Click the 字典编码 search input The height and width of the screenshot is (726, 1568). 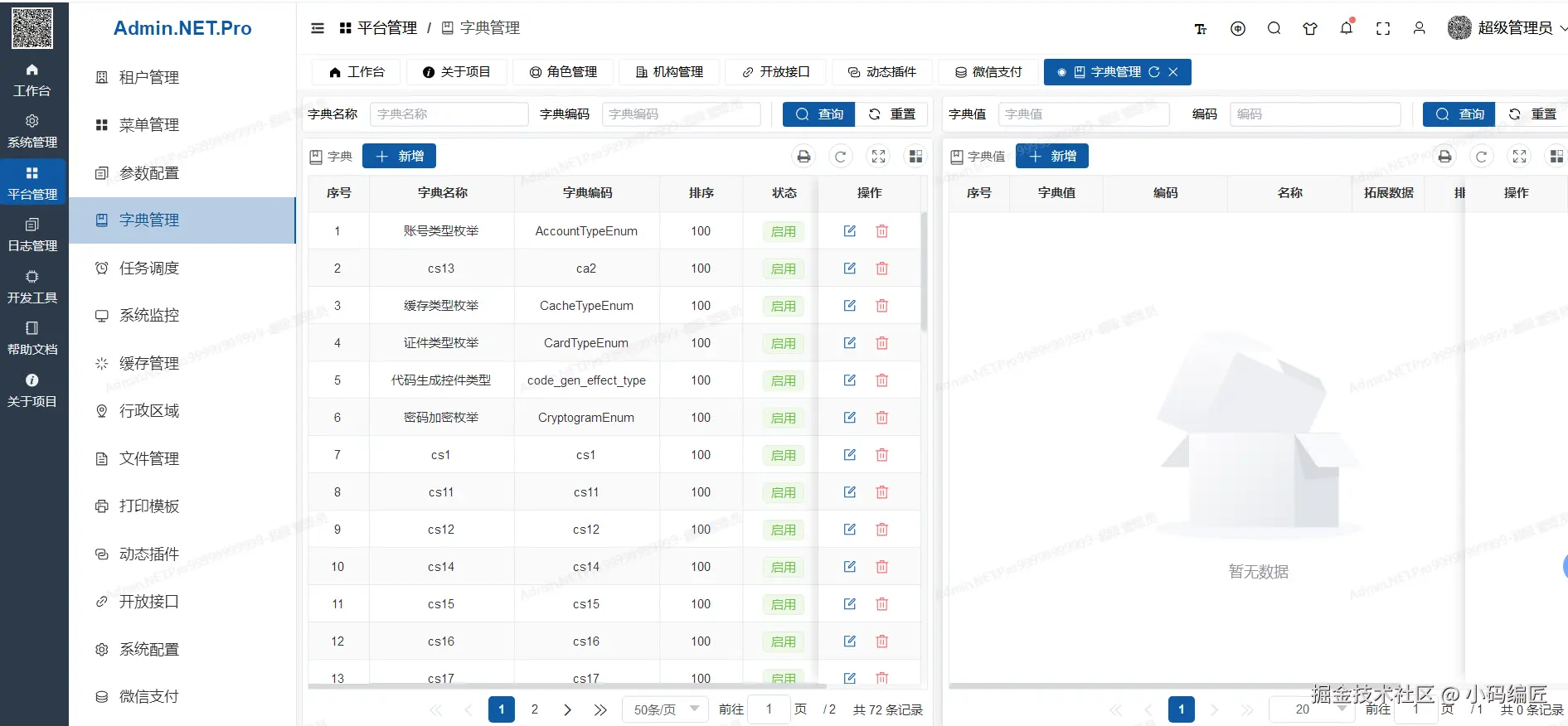[x=682, y=114]
